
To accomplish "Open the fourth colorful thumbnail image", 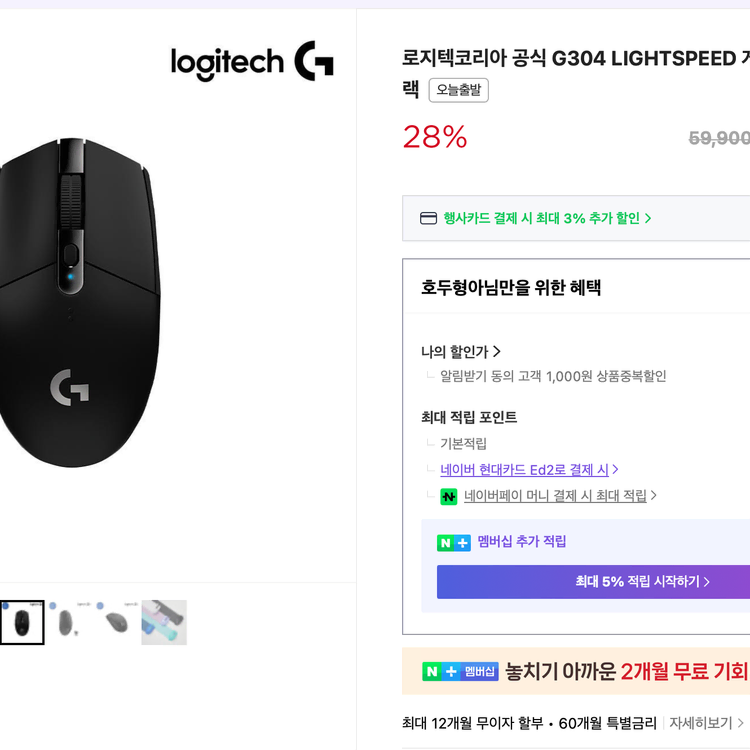I will click(x=164, y=622).
